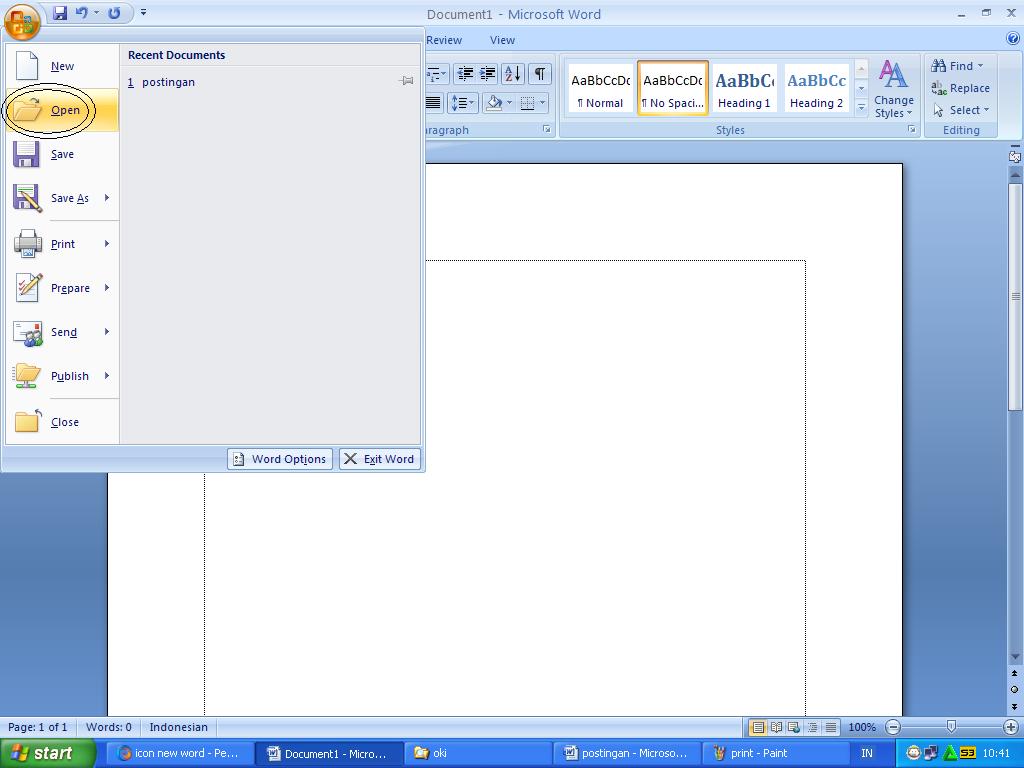Screen dimensions: 1024x768
Task: Open the Select dropdown in Editing
Action: pos(960,110)
